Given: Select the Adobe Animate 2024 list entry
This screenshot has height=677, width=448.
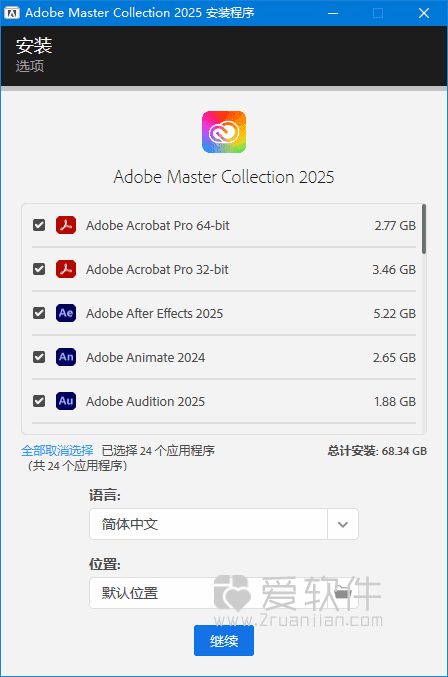Looking at the screenshot, I should click(x=224, y=357).
